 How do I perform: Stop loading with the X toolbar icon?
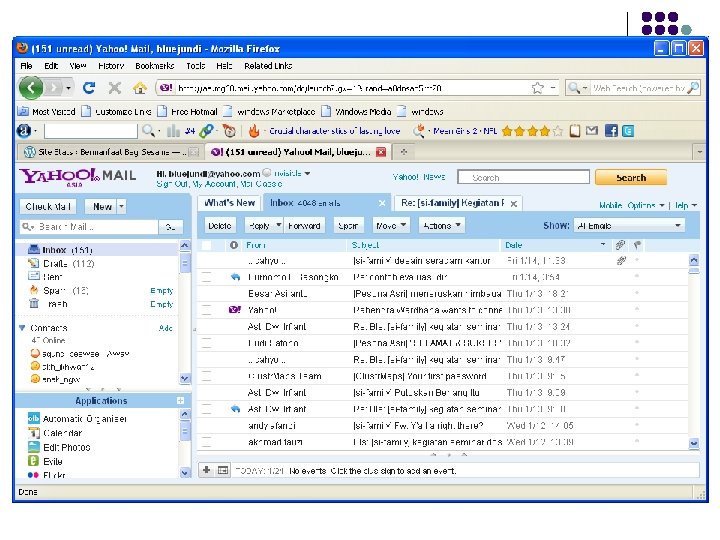pos(115,87)
